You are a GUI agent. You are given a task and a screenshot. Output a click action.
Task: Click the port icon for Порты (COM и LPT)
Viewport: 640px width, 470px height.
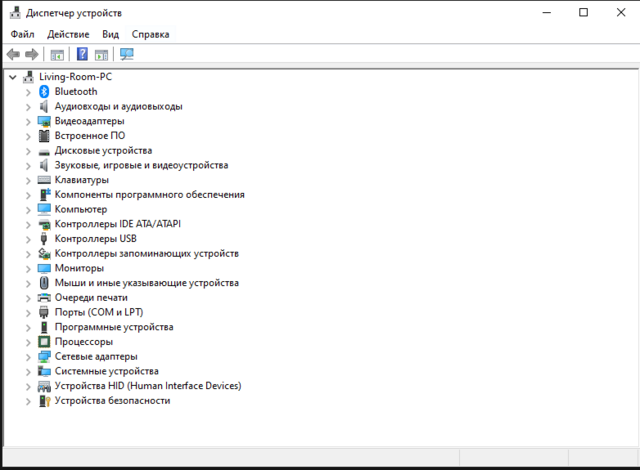click(44, 313)
